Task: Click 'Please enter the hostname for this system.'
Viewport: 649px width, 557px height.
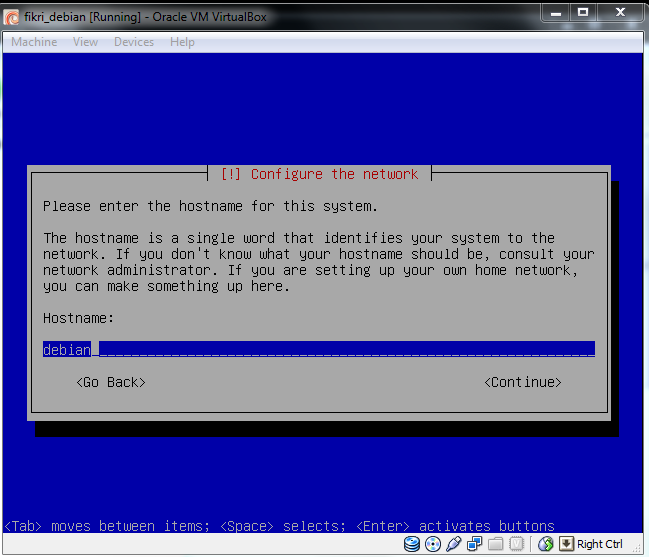Action: (210, 206)
